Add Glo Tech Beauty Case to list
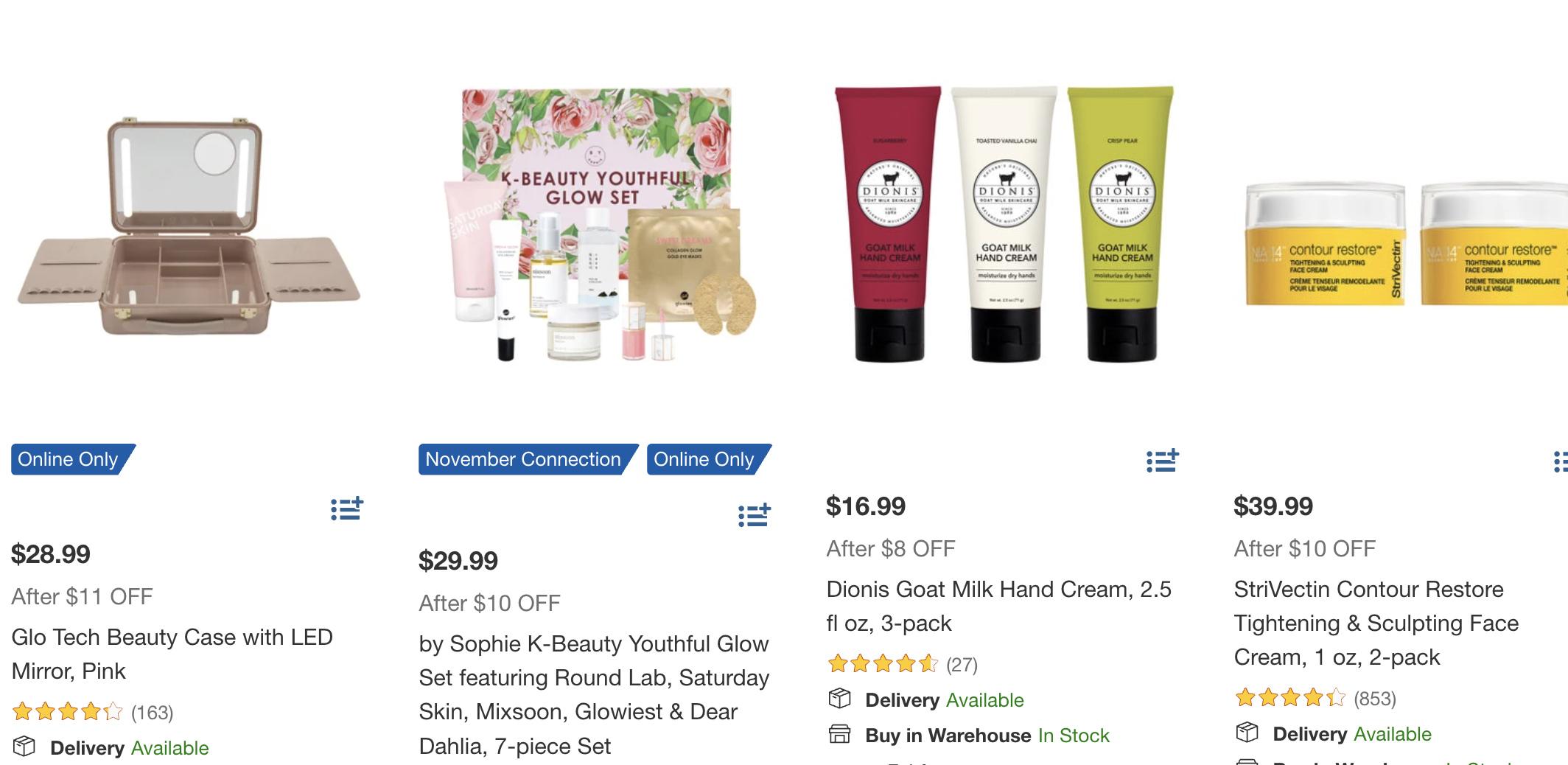The width and height of the screenshot is (1568, 765). coord(347,509)
